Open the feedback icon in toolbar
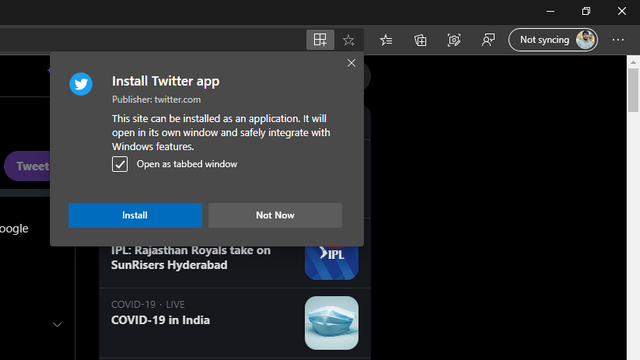The image size is (640, 360). (488, 40)
